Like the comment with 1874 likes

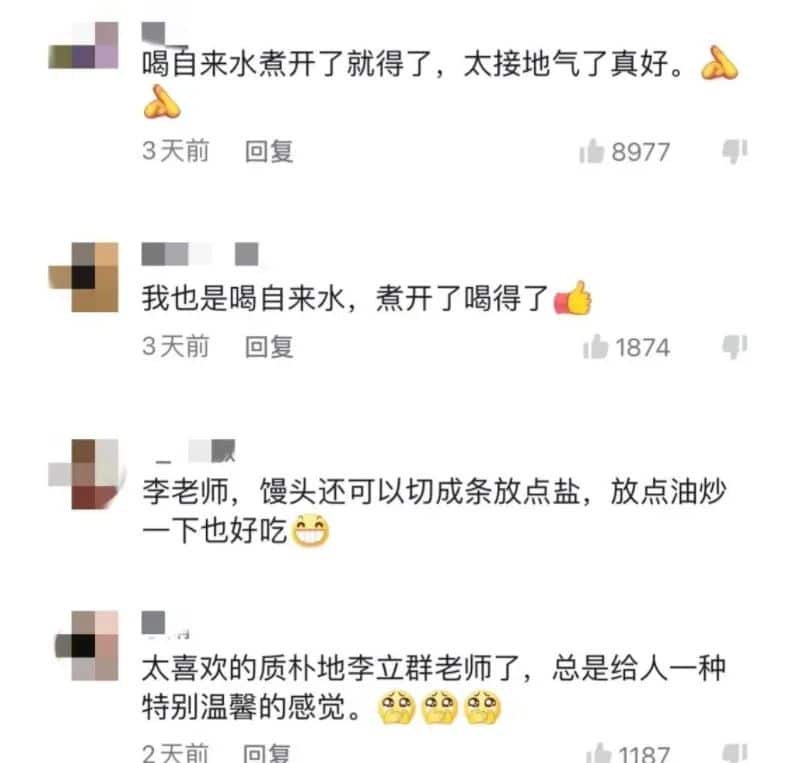pos(596,347)
